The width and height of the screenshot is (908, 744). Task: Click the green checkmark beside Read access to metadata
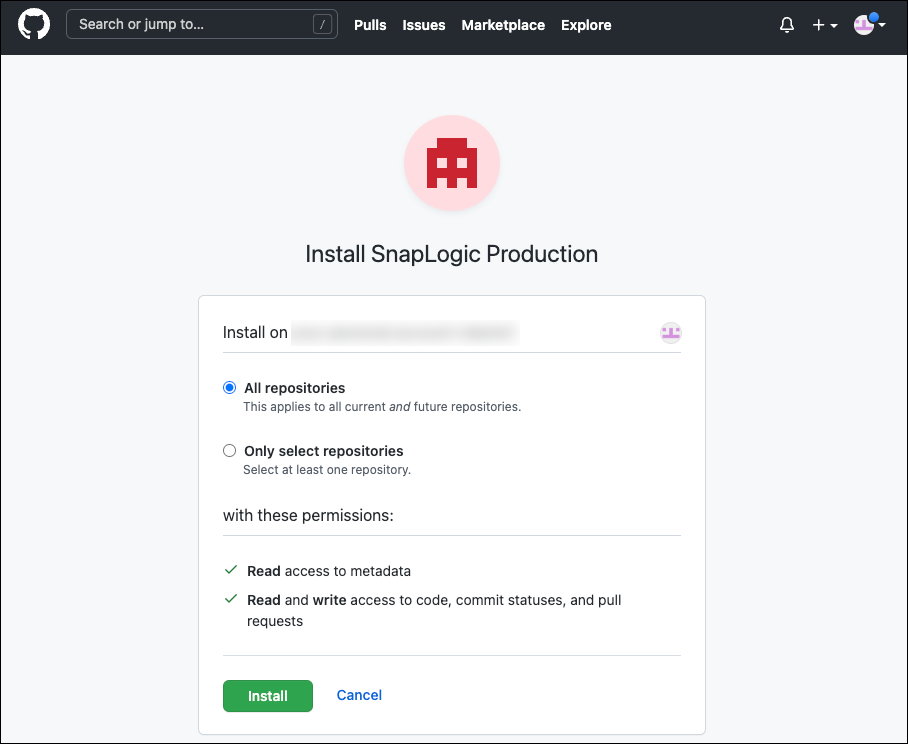tap(232, 570)
